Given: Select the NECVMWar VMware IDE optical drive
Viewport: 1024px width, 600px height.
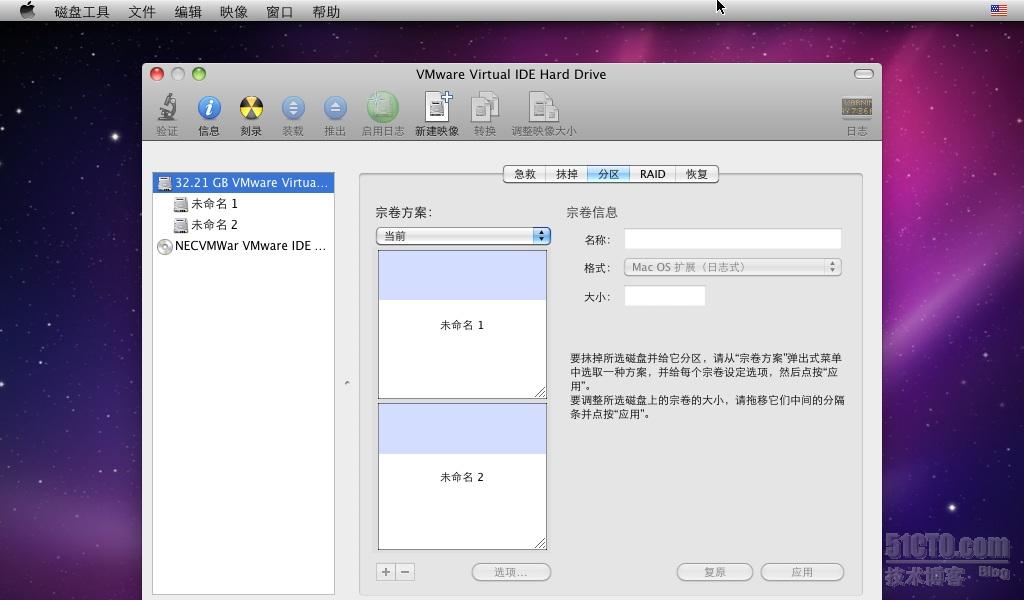Looking at the screenshot, I should pos(244,246).
